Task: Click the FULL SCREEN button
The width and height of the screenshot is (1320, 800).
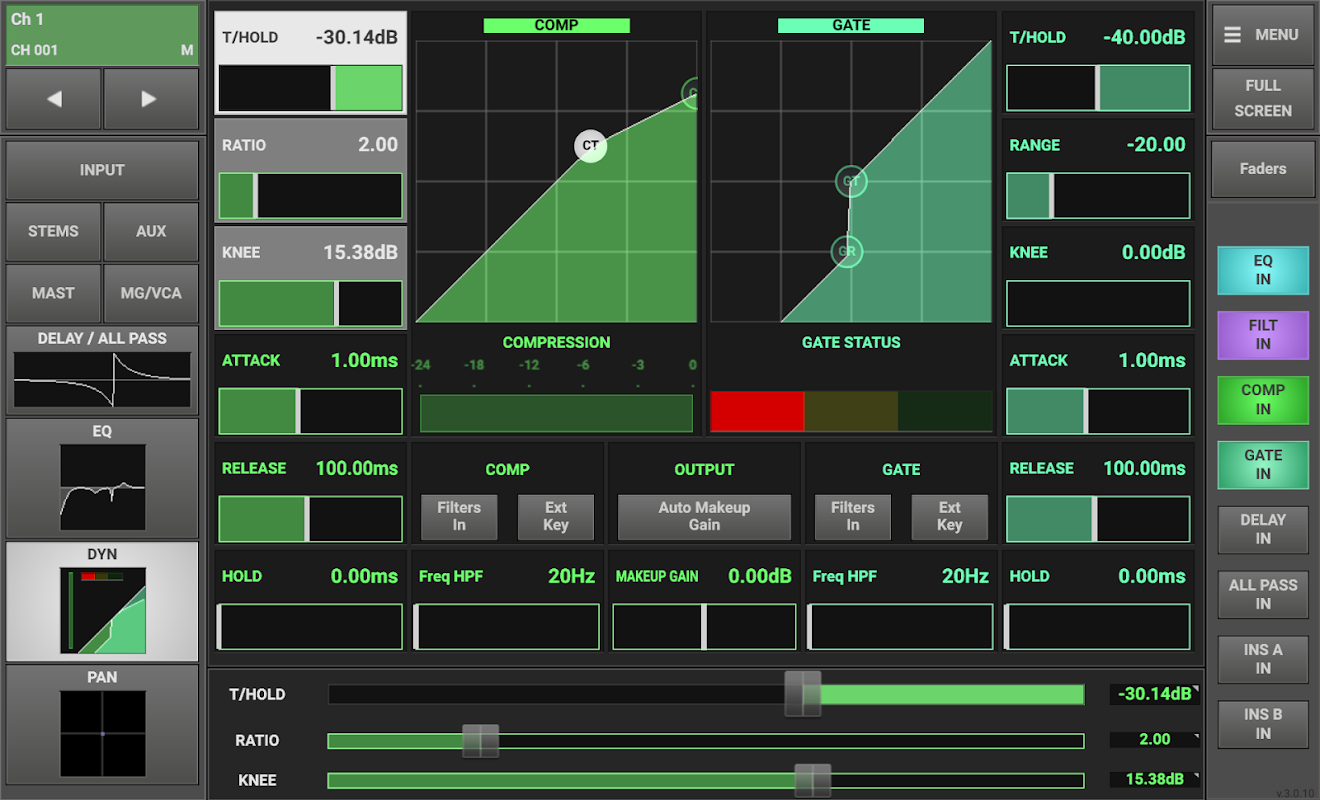Action: (1263, 98)
